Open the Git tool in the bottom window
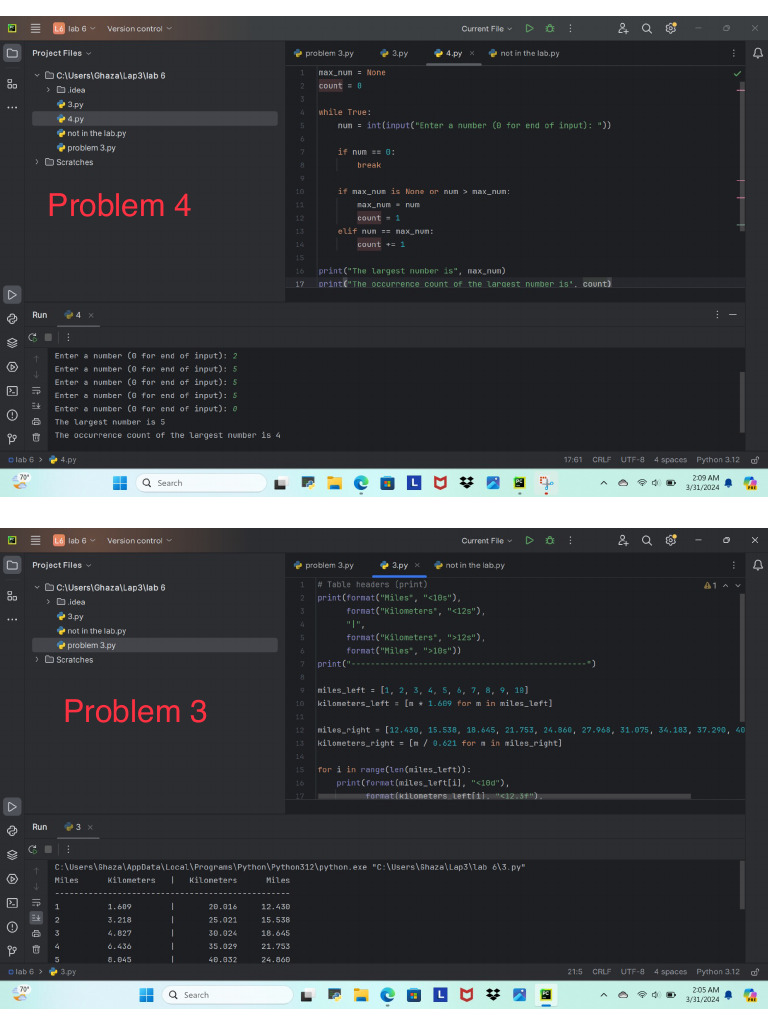The height and width of the screenshot is (1024, 768). [x=12, y=950]
